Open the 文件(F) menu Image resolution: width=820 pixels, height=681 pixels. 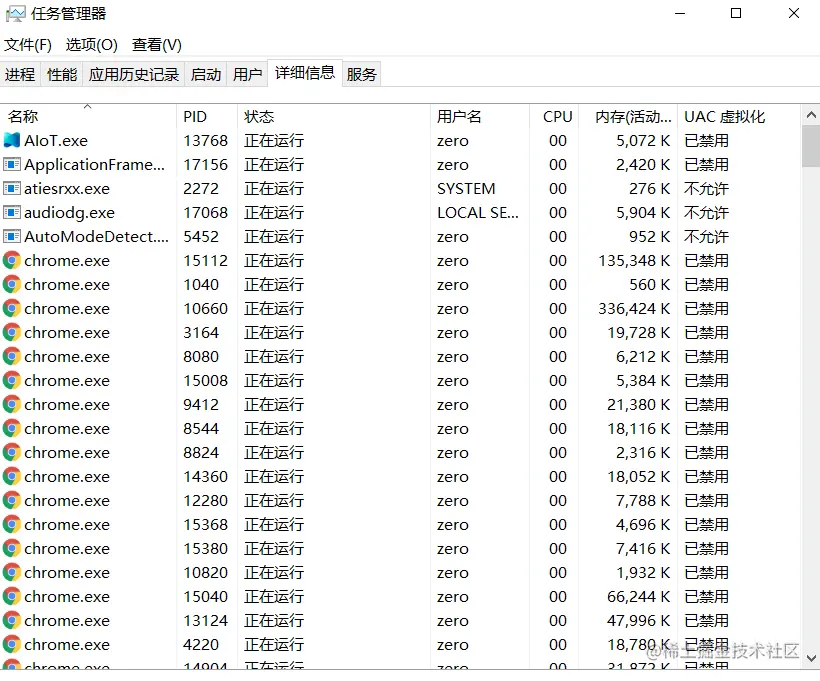click(x=28, y=45)
